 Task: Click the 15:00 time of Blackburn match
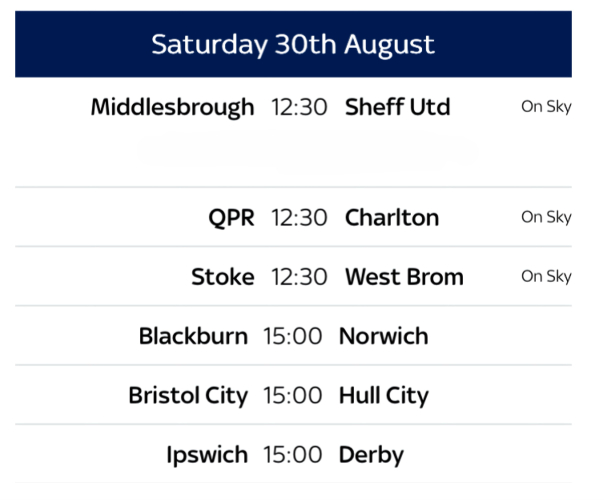[293, 336]
